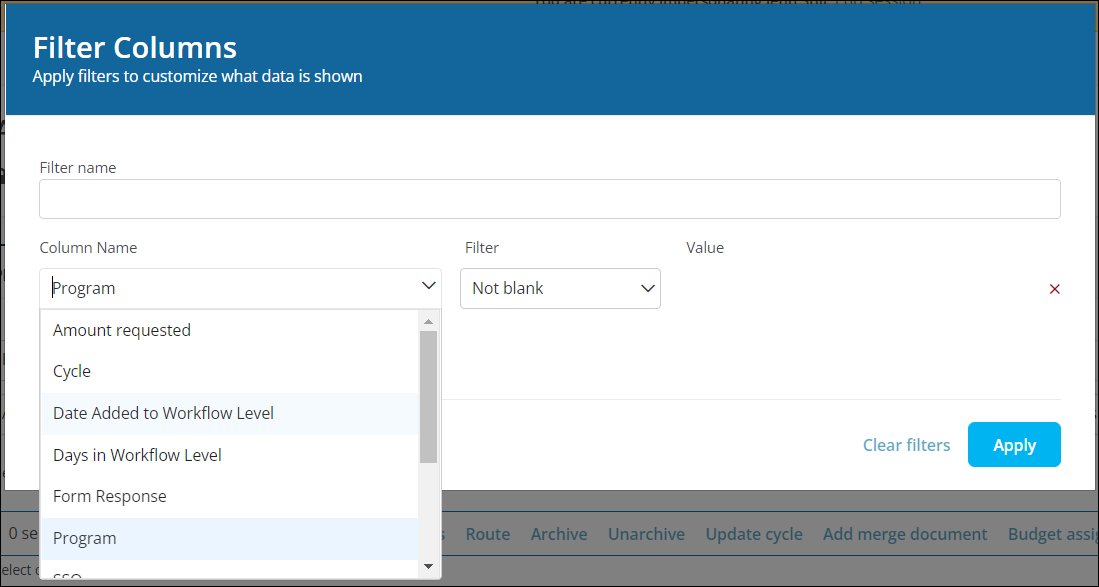
Task: Remove the filter row with red X
Action: click(x=1054, y=289)
